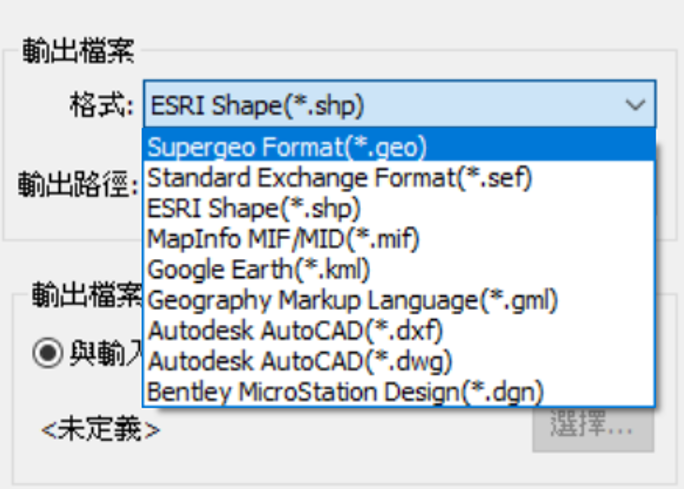Choose Standard Exchange Format(*.sef) option
The image size is (684, 489).
point(399,177)
